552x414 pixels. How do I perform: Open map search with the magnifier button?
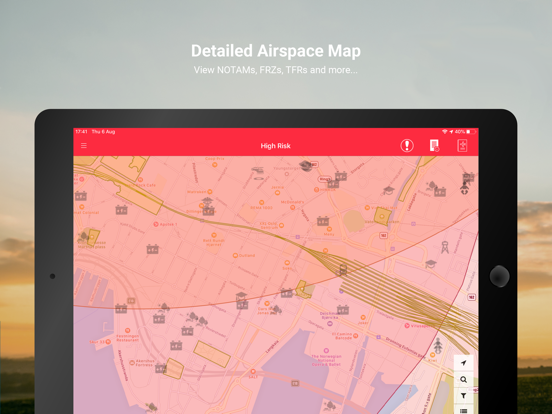tap(463, 380)
